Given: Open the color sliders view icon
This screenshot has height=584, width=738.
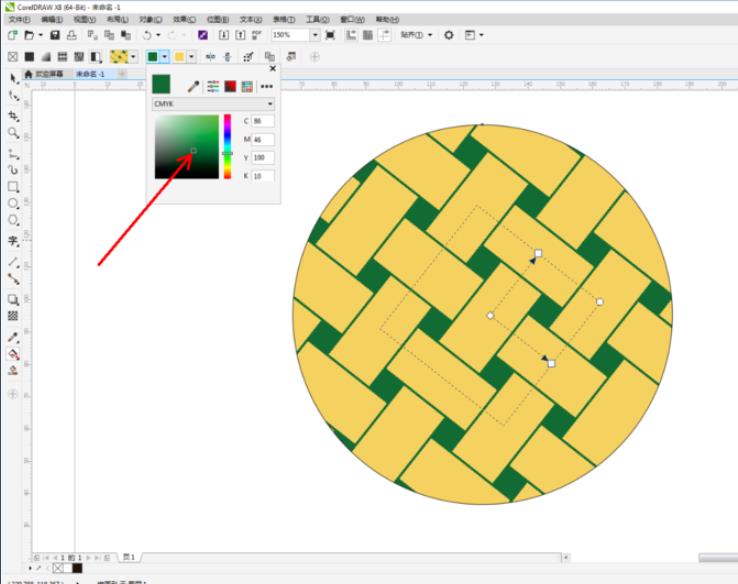Looking at the screenshot, I should click(x=212, y=87).
